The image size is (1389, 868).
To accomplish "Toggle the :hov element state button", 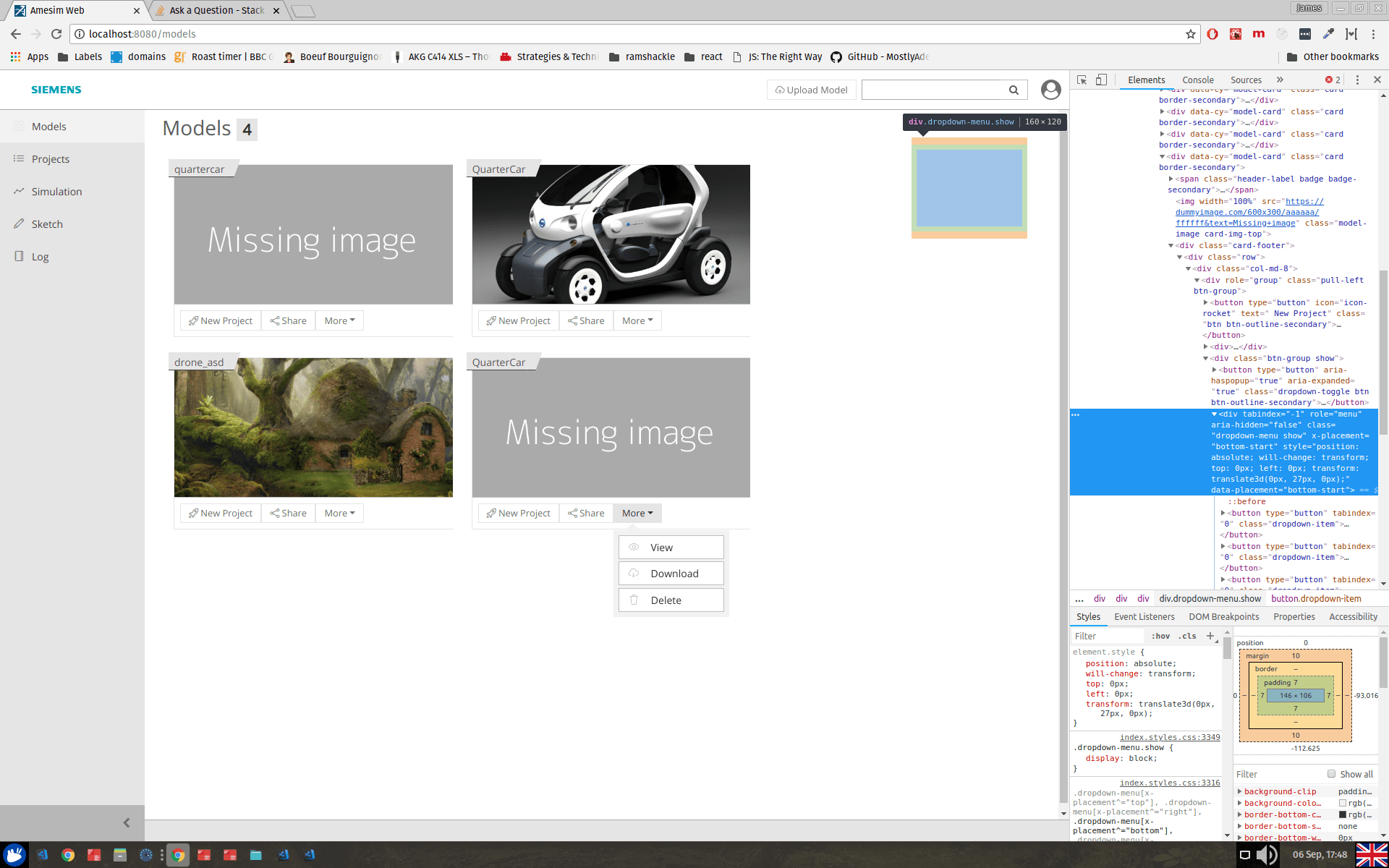I will click(x=1160, y=636).
